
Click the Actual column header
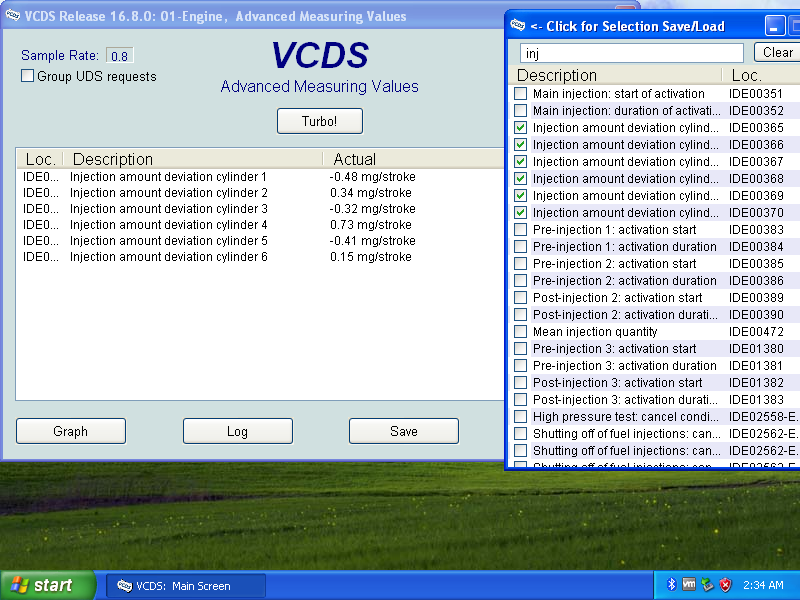click(x=413, y=159)
